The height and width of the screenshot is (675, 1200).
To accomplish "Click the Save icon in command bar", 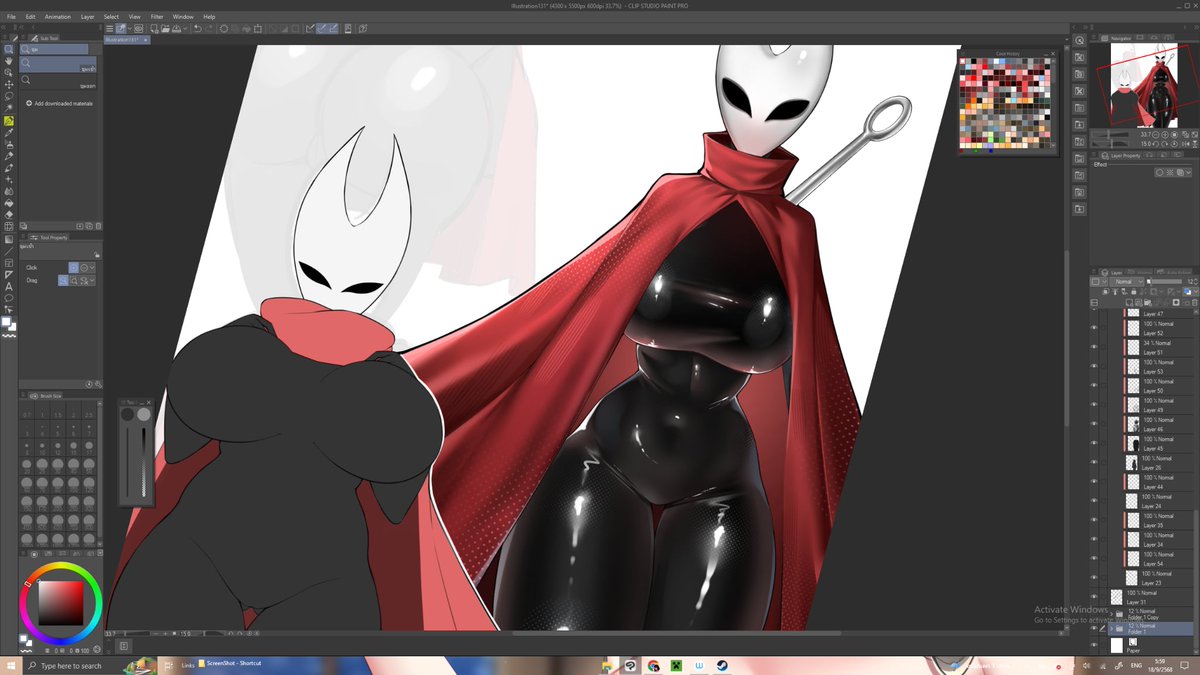I will 175,29.
